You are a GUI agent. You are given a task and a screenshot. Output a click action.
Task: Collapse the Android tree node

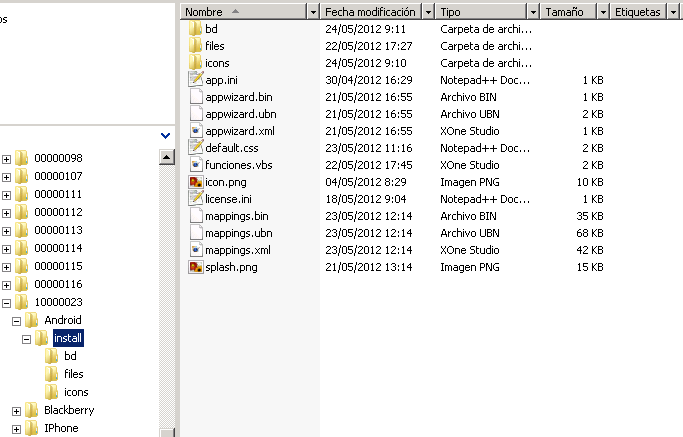click(16, 322)
